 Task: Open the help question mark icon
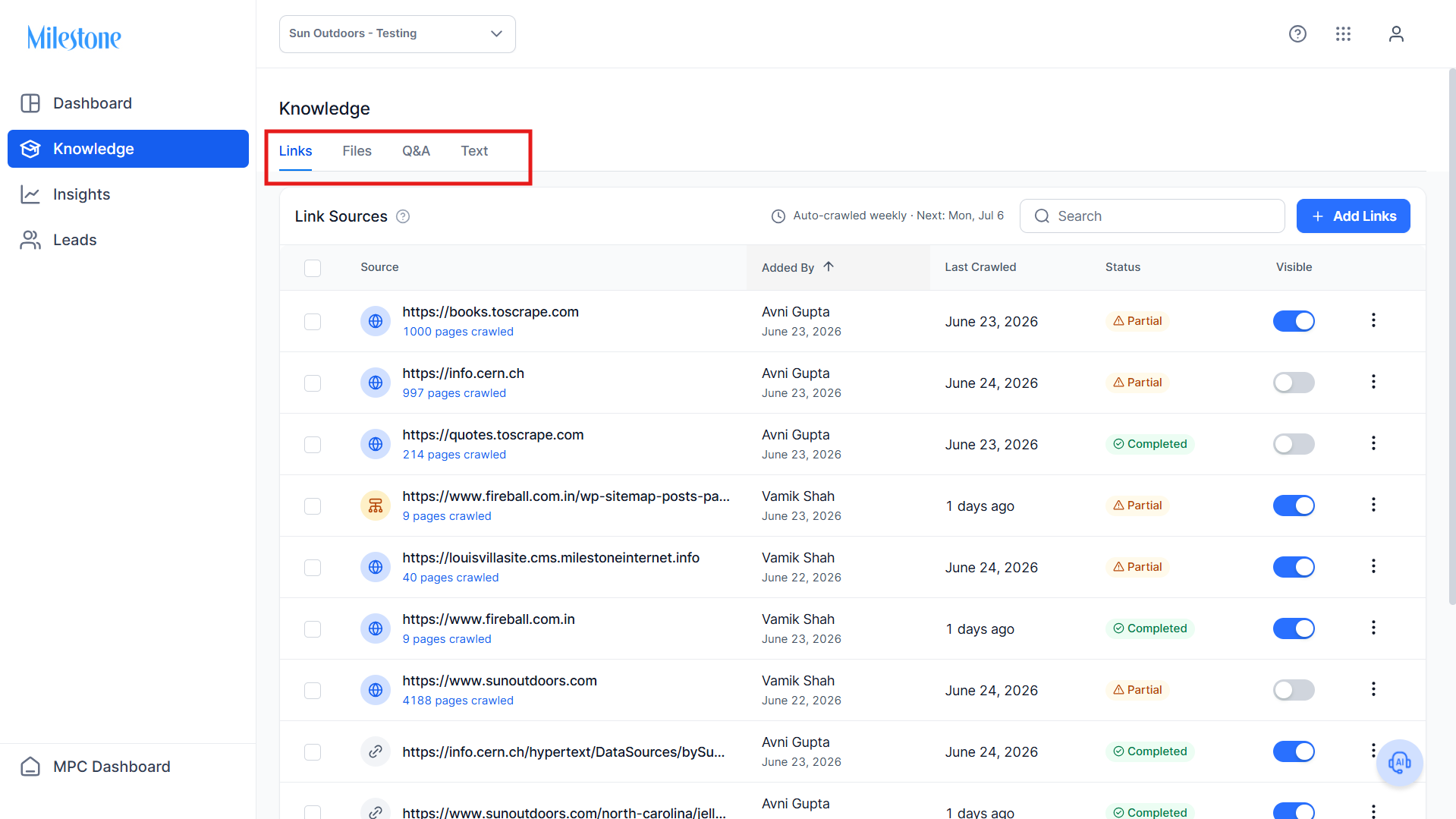pyautogui.click(x=1297, y=34)
